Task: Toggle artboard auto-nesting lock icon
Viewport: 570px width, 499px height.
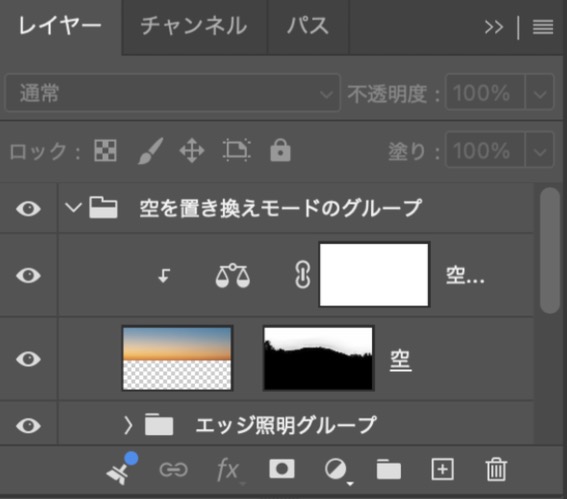Action: pos(237,150)
